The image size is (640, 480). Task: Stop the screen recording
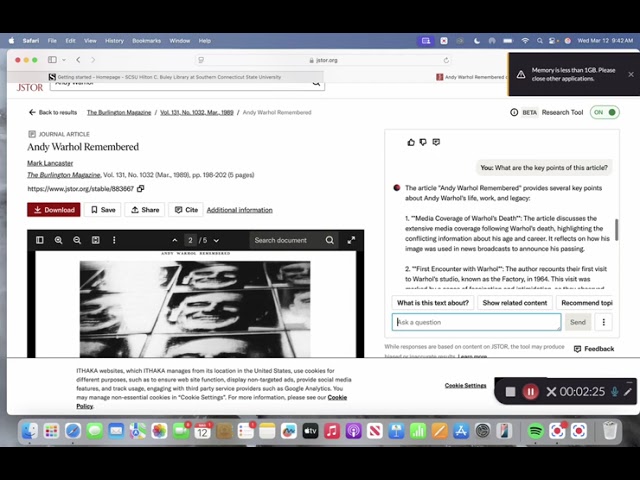(510, 392)
